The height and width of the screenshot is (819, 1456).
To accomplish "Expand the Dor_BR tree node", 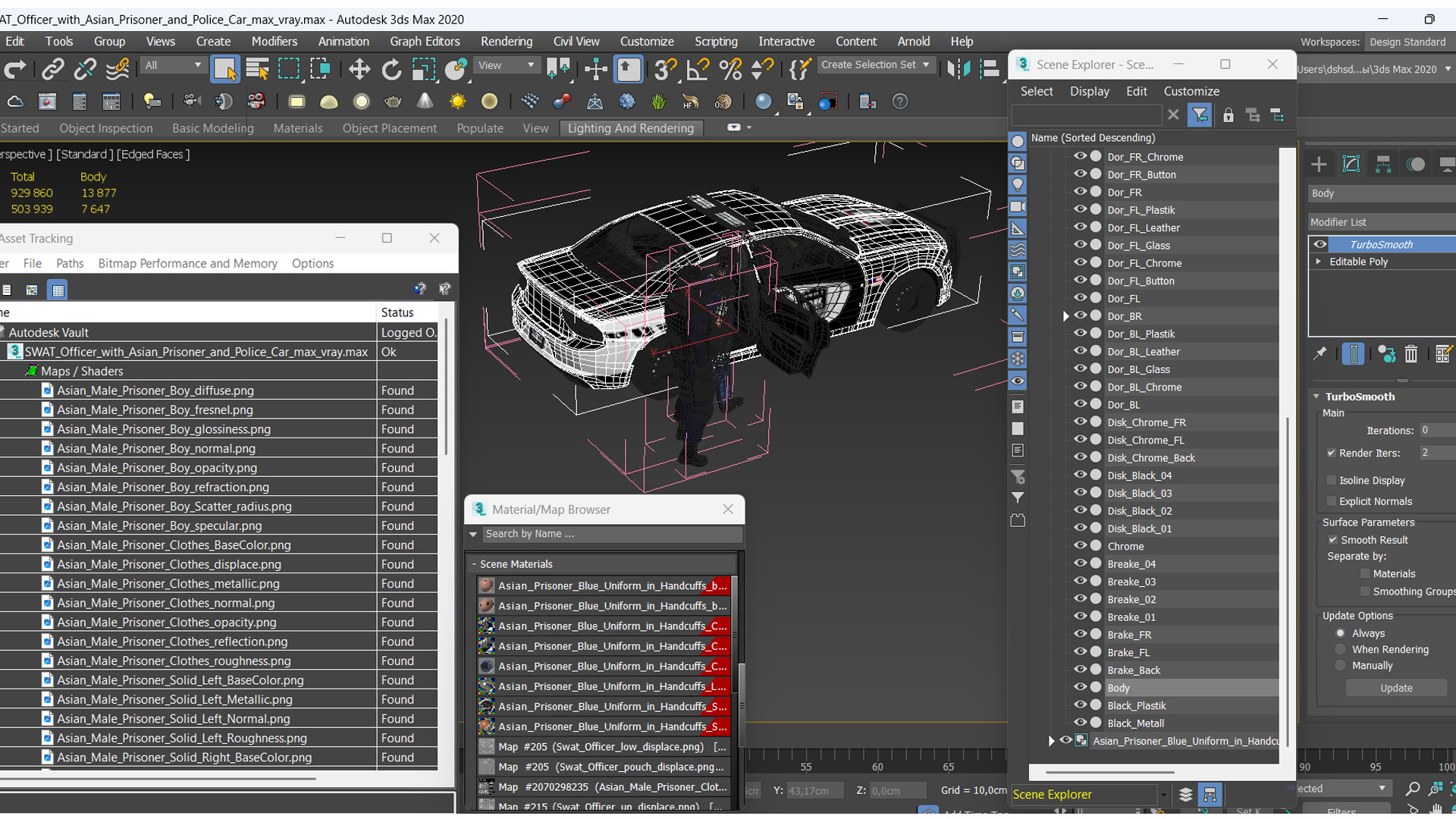I will click(1065, 316).
